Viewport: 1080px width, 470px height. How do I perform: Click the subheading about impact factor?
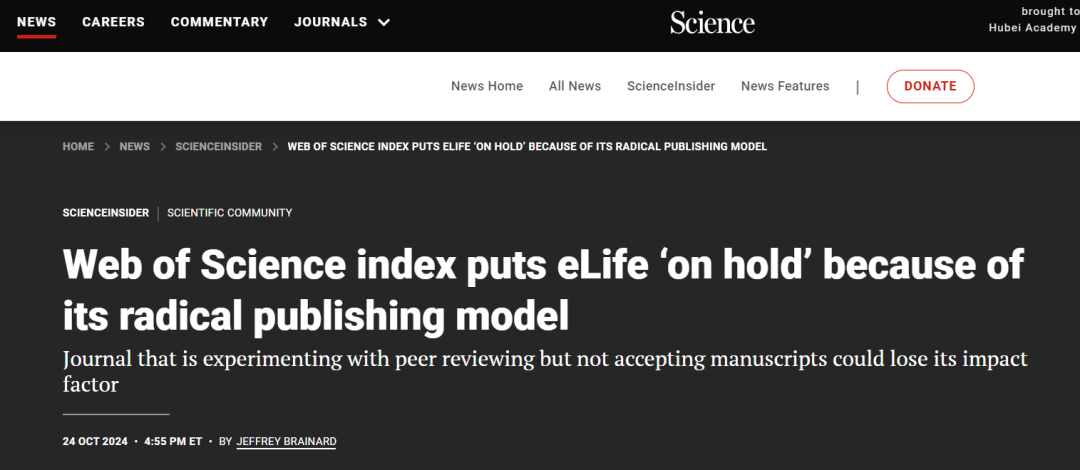(545, 371)
